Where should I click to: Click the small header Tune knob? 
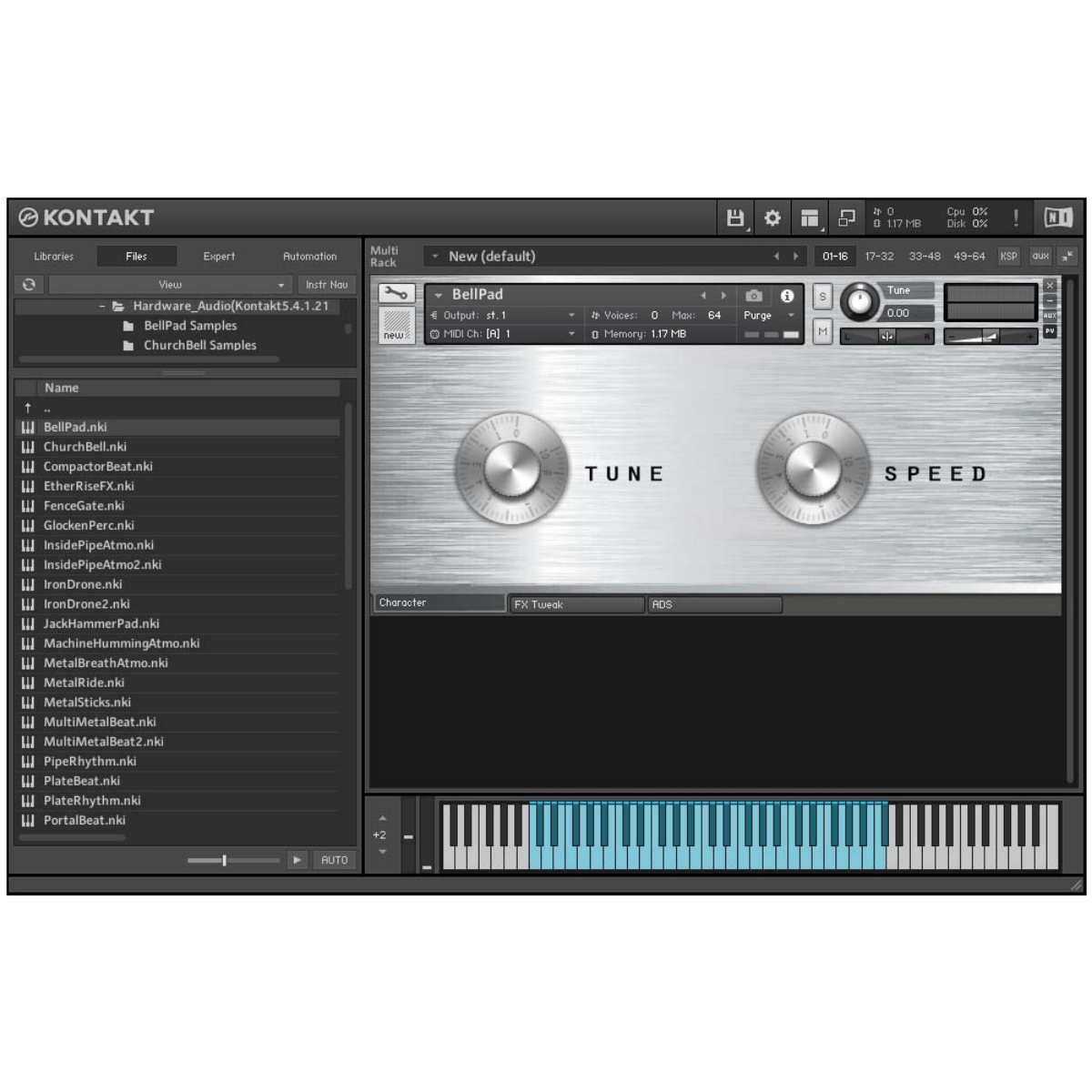click(x=858, y=301)
